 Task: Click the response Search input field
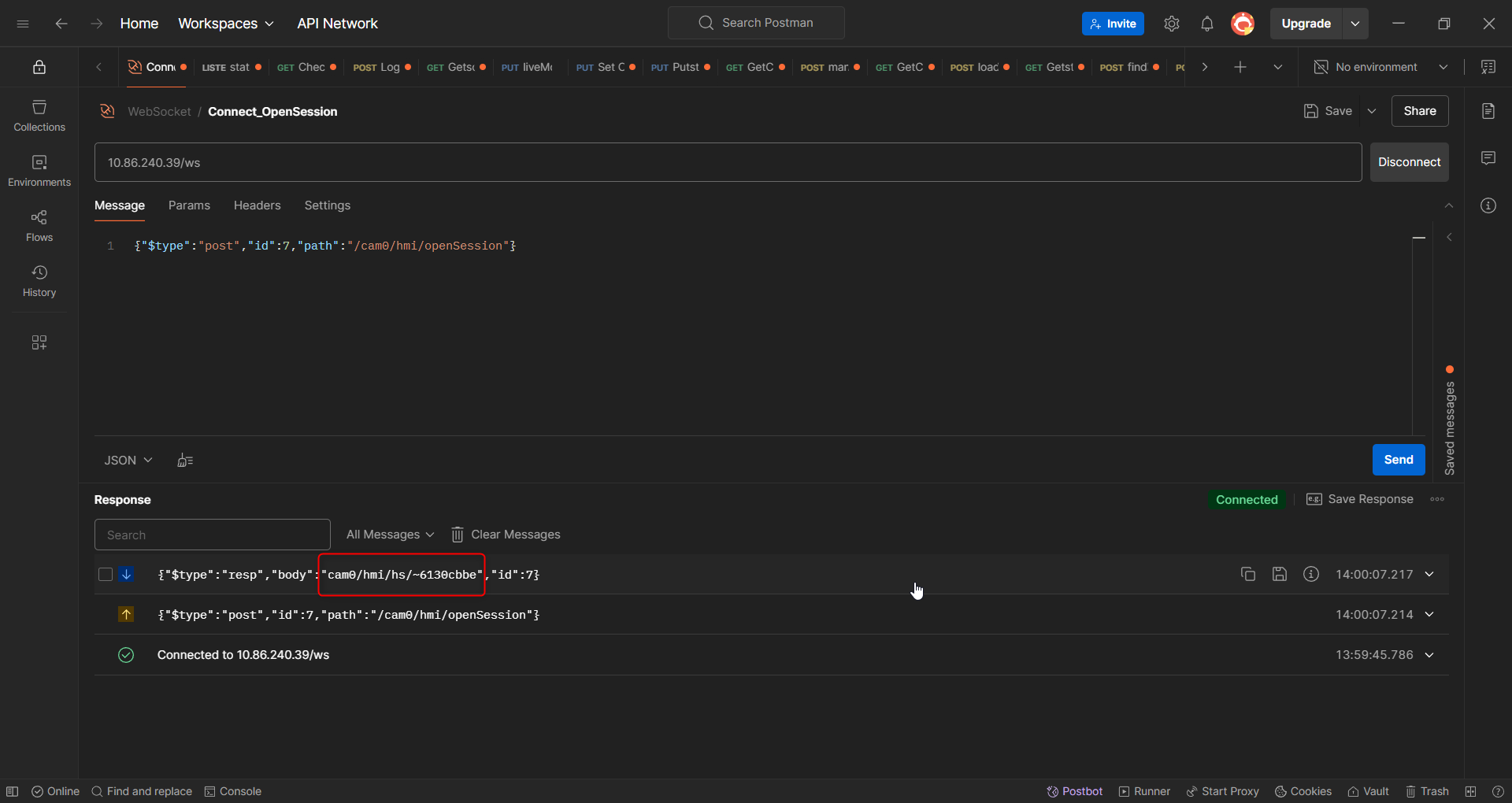click(x=211, y=535)
